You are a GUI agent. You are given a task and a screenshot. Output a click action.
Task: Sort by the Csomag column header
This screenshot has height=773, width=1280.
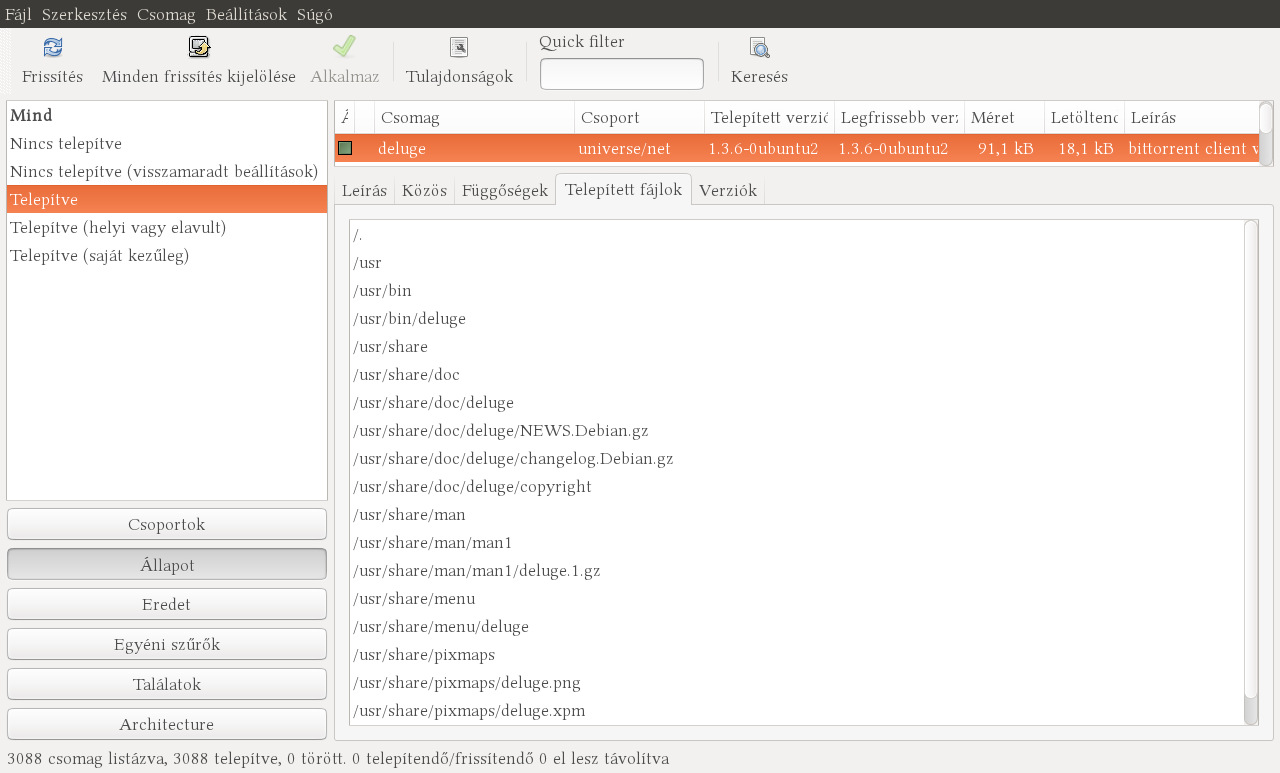pos(474,118)
